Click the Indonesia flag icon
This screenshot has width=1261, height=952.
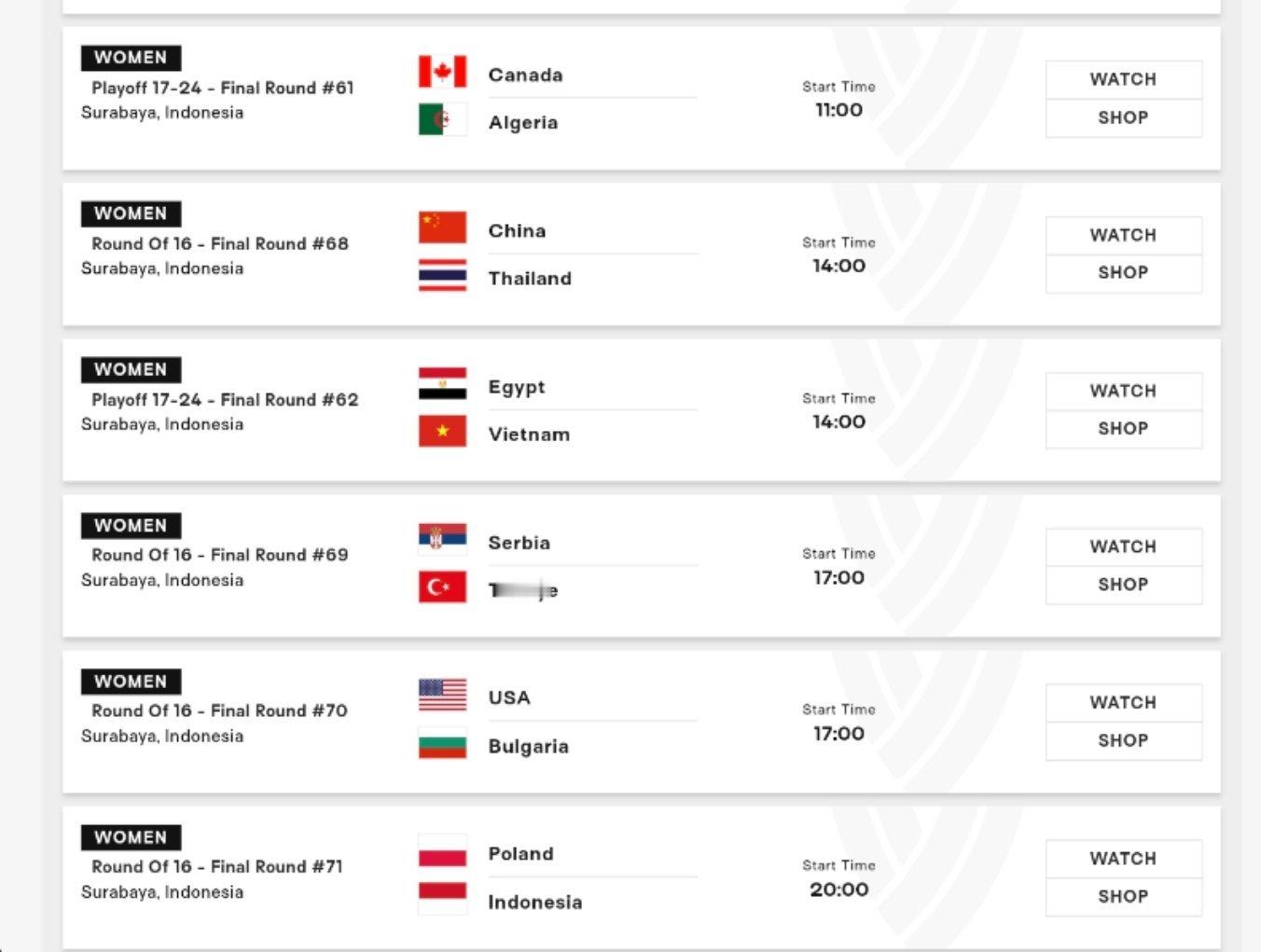coord(442,899)
